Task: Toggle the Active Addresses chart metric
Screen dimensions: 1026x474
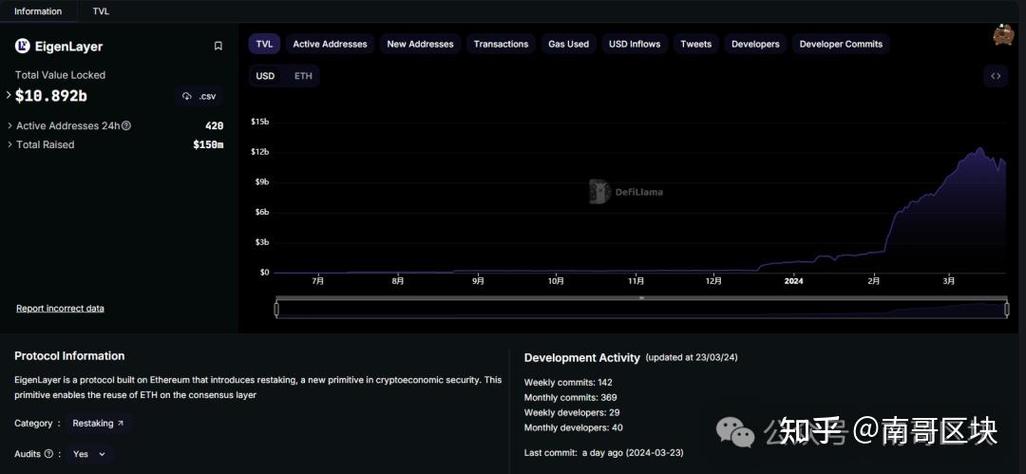Action: [x=329, y=44]
